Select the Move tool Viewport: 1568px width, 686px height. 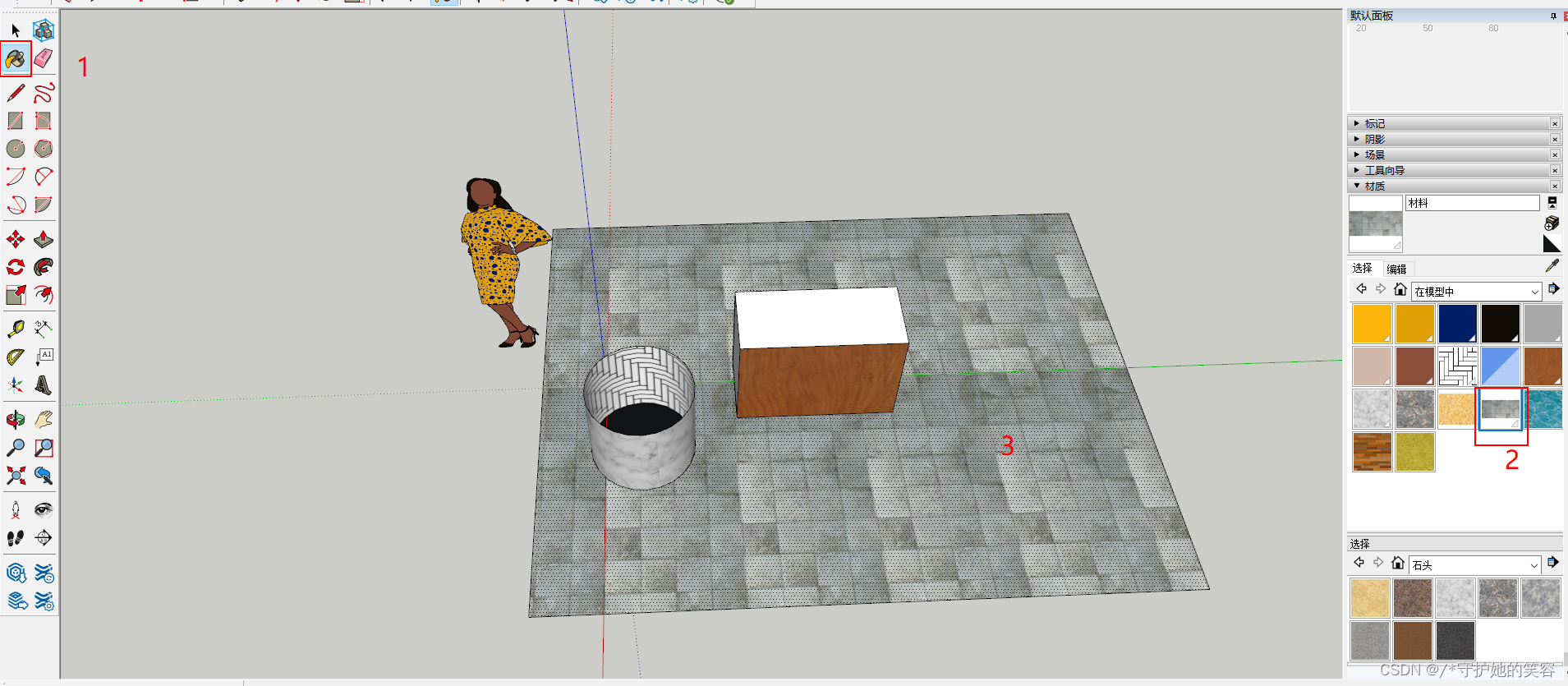click(x=16, y=239)
